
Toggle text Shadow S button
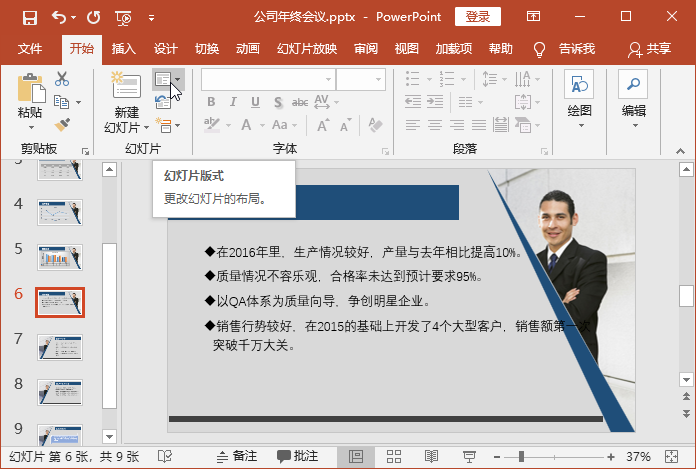point(278,102)
